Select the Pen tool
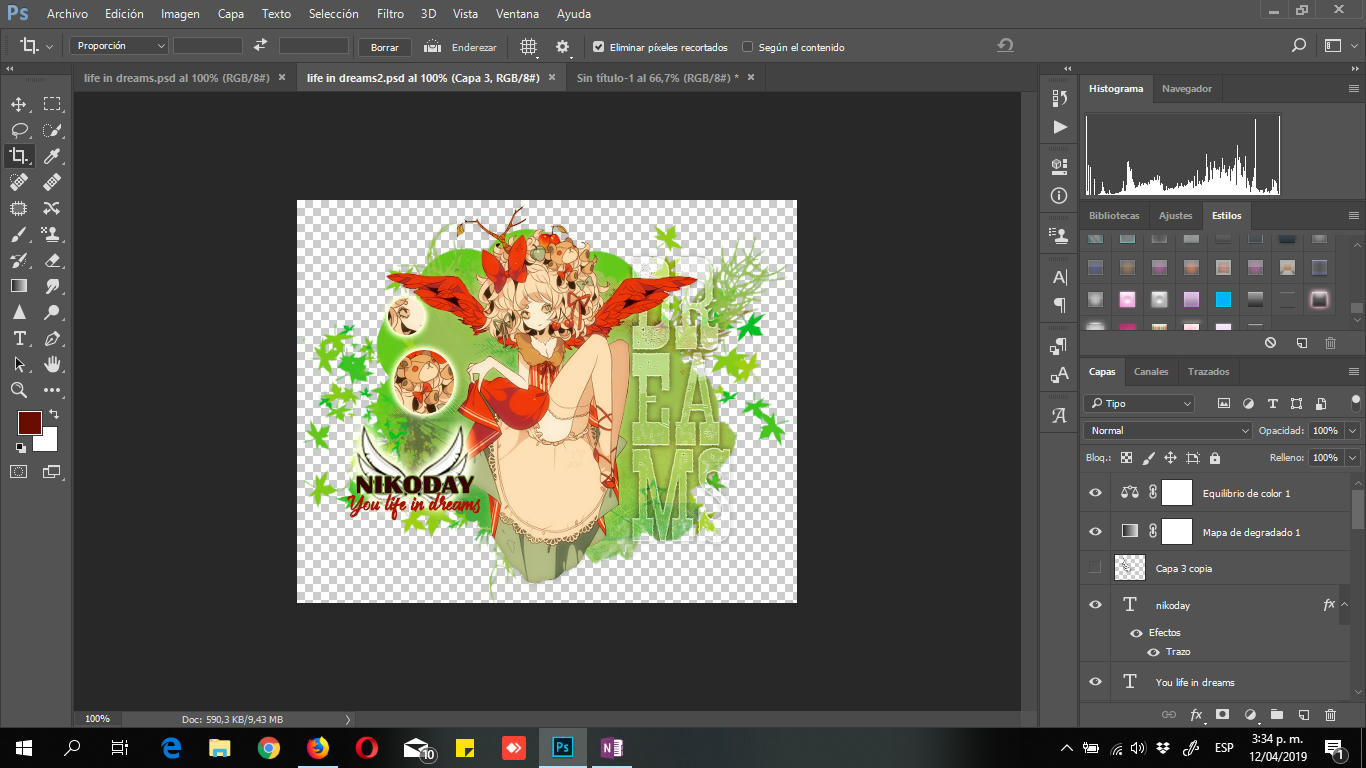 [52, 338]
